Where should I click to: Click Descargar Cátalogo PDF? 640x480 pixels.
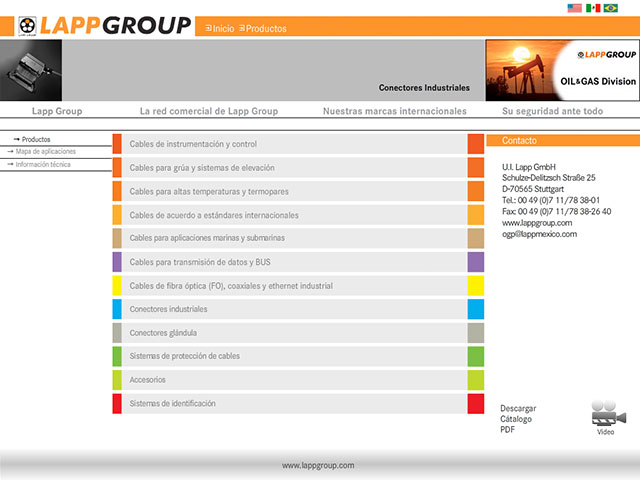pyautogui.click(x=518, y=419)
